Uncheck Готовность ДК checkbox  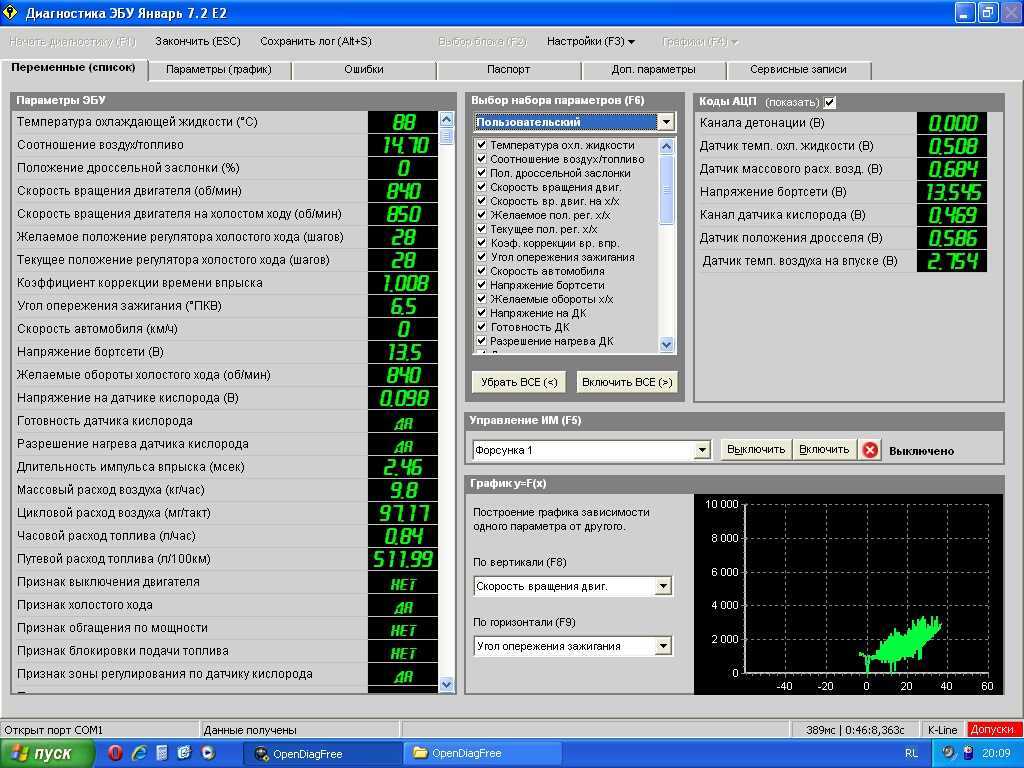(x=481, y=327)
